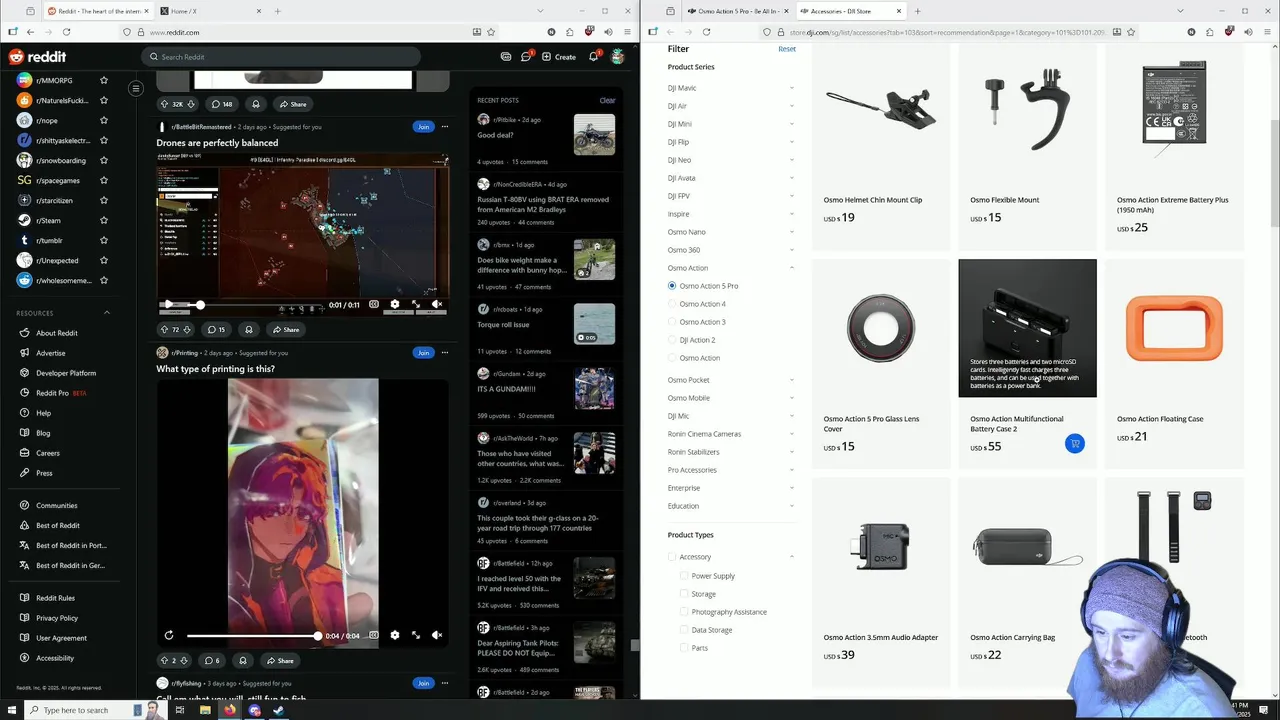Downvote the 'Drones are perfectly balanced' post
The width and height of the screenshot is (1280, 720).
(186, 329)
